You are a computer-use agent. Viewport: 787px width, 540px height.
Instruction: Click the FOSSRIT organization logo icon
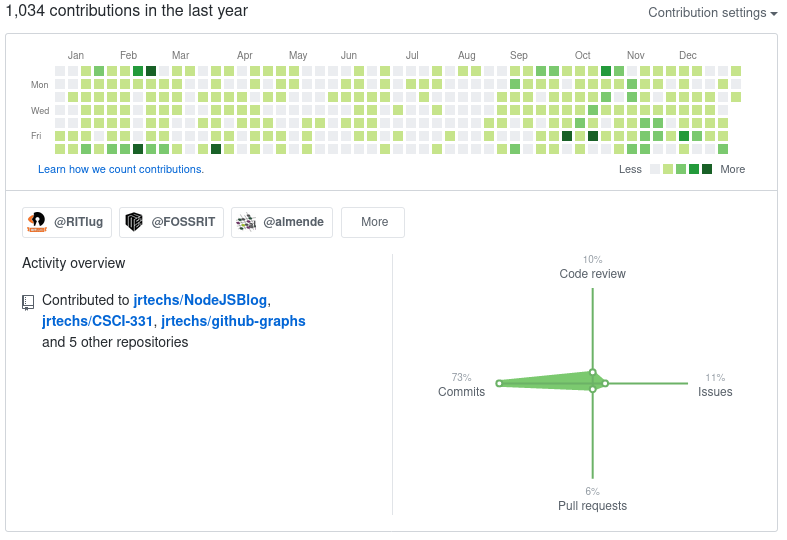pyautogui.click(x=135, y=222)
